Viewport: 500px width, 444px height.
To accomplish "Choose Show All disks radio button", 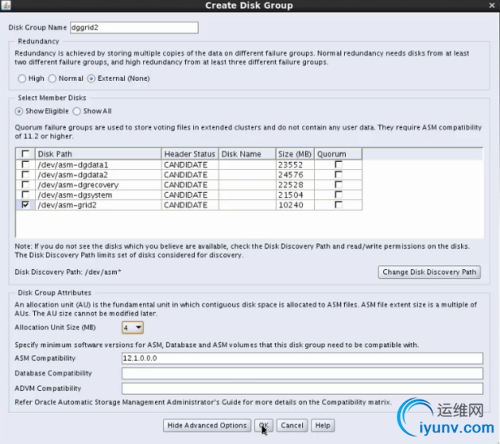I will 77,111.
